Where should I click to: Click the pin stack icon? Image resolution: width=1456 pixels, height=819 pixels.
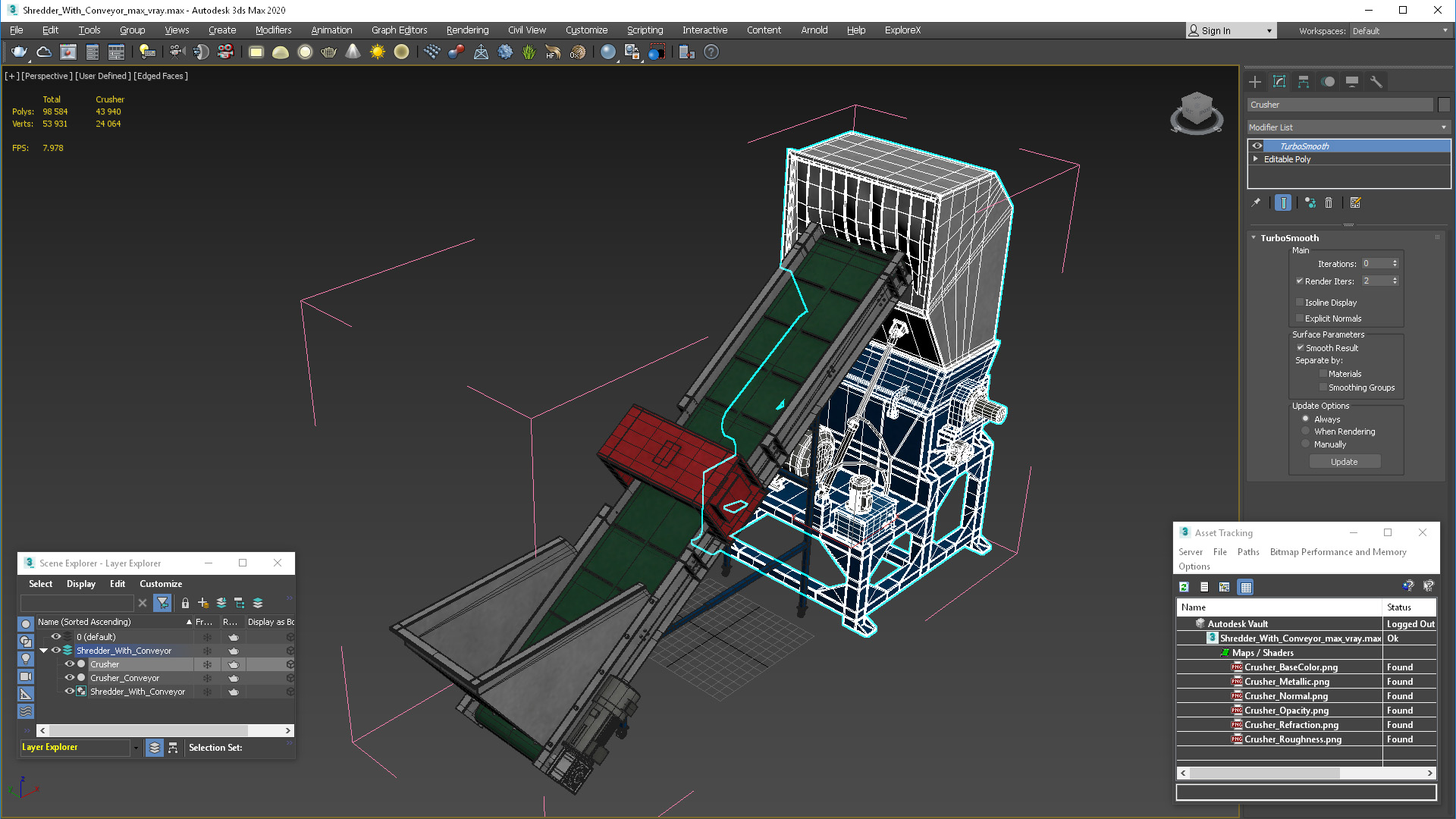click(1256, 203)
